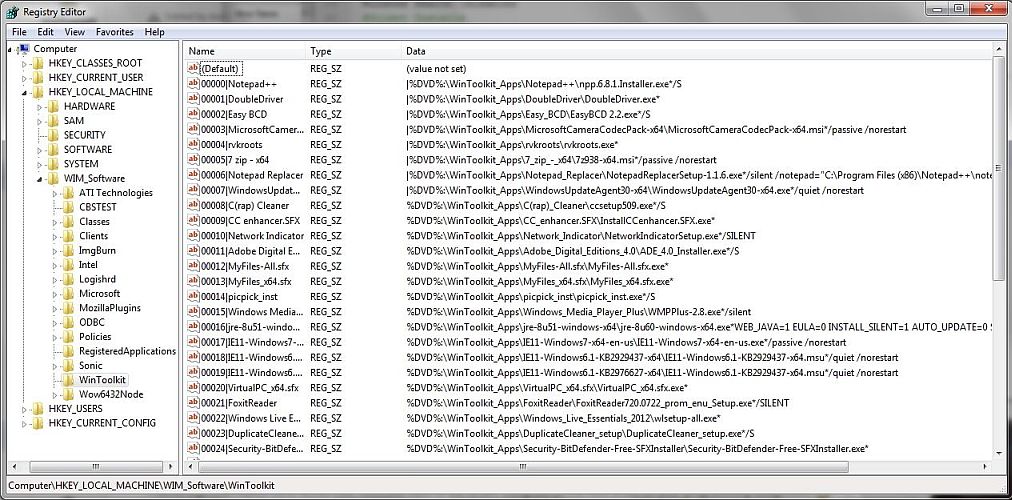This screenshot has height=500, width=1012.
Task: Open the View menu
Action: [x=74, y=32]
